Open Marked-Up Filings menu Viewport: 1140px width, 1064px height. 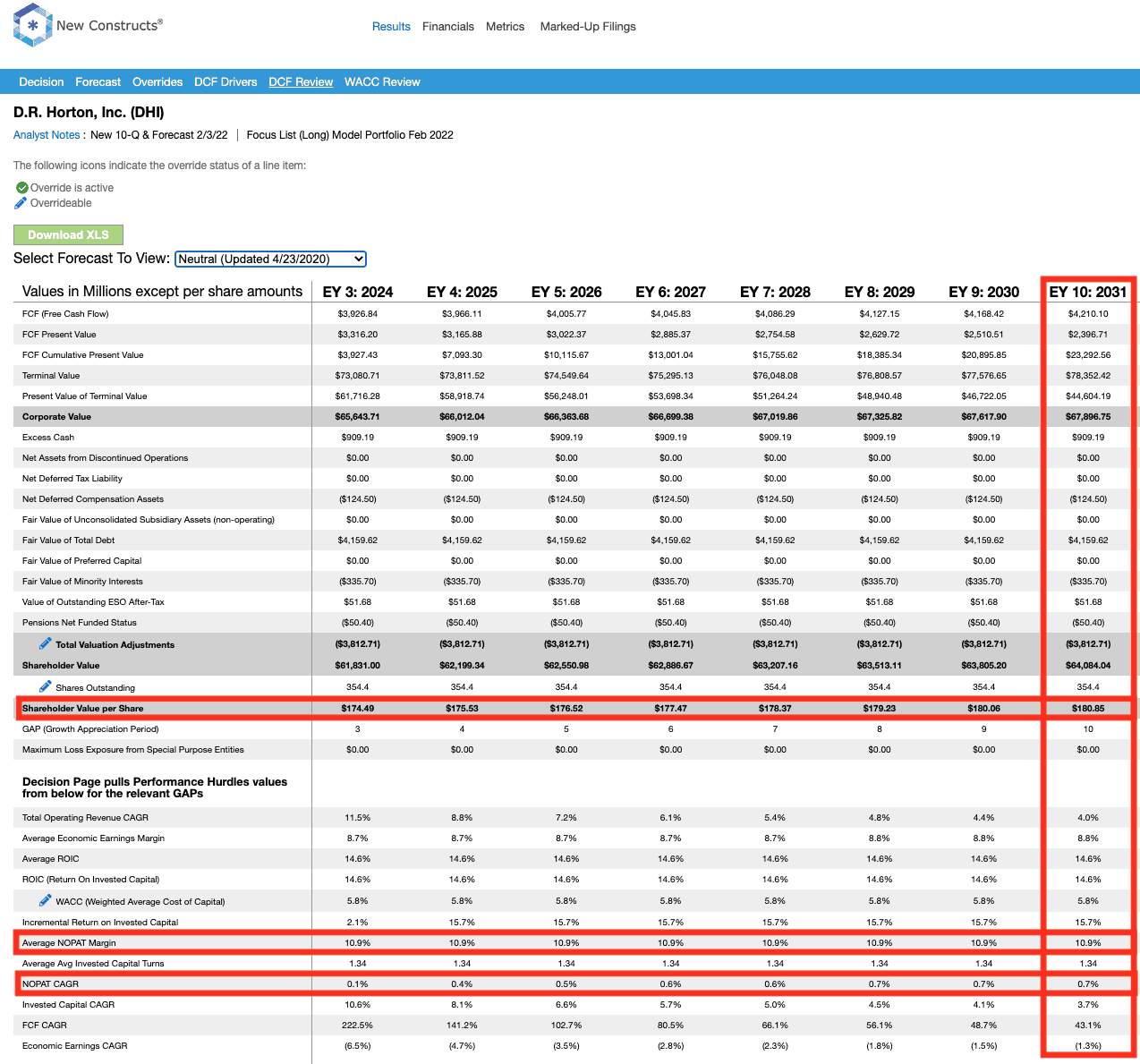coord(588,27)
